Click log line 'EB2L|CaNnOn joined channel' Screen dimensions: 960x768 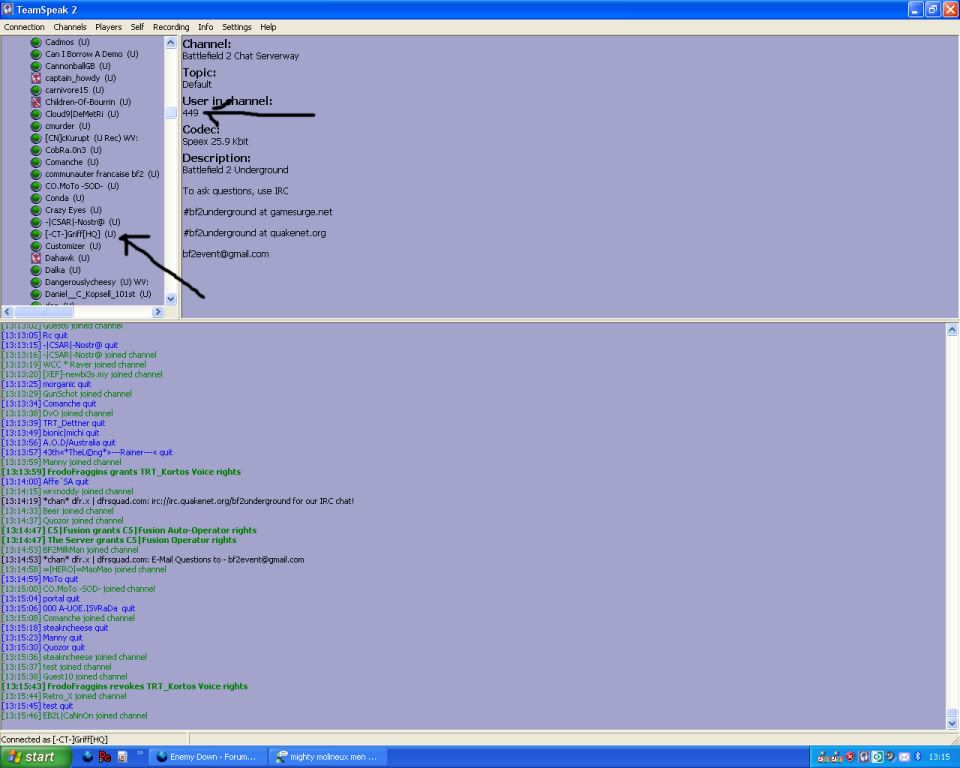tap(75, 716)
